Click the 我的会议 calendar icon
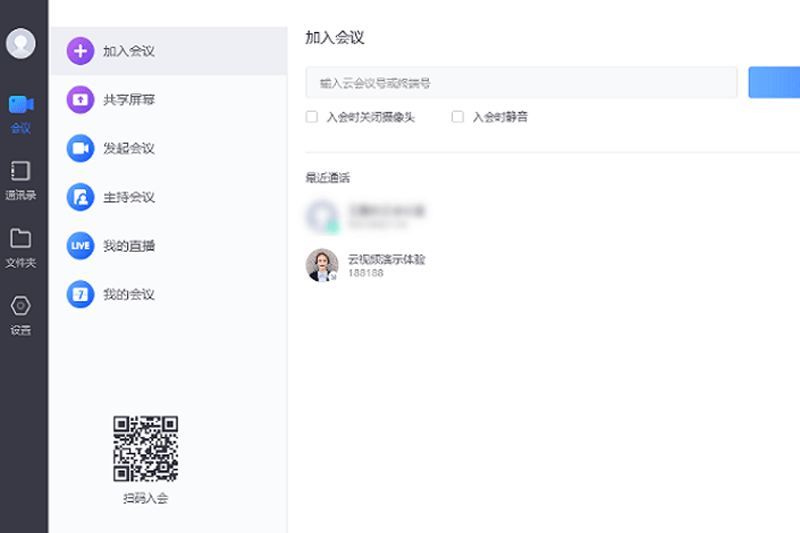The height and width of the screenshot is (533, 800). pos(80,294)
